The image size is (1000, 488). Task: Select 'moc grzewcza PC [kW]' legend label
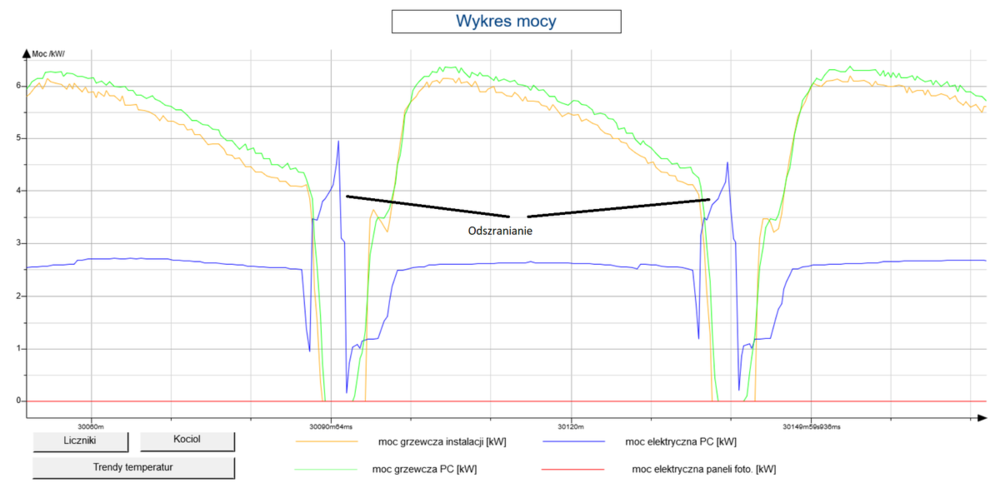(x=427, y=467)
